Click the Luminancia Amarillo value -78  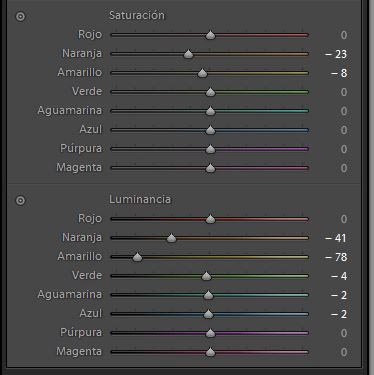click(x=336, y=257)
